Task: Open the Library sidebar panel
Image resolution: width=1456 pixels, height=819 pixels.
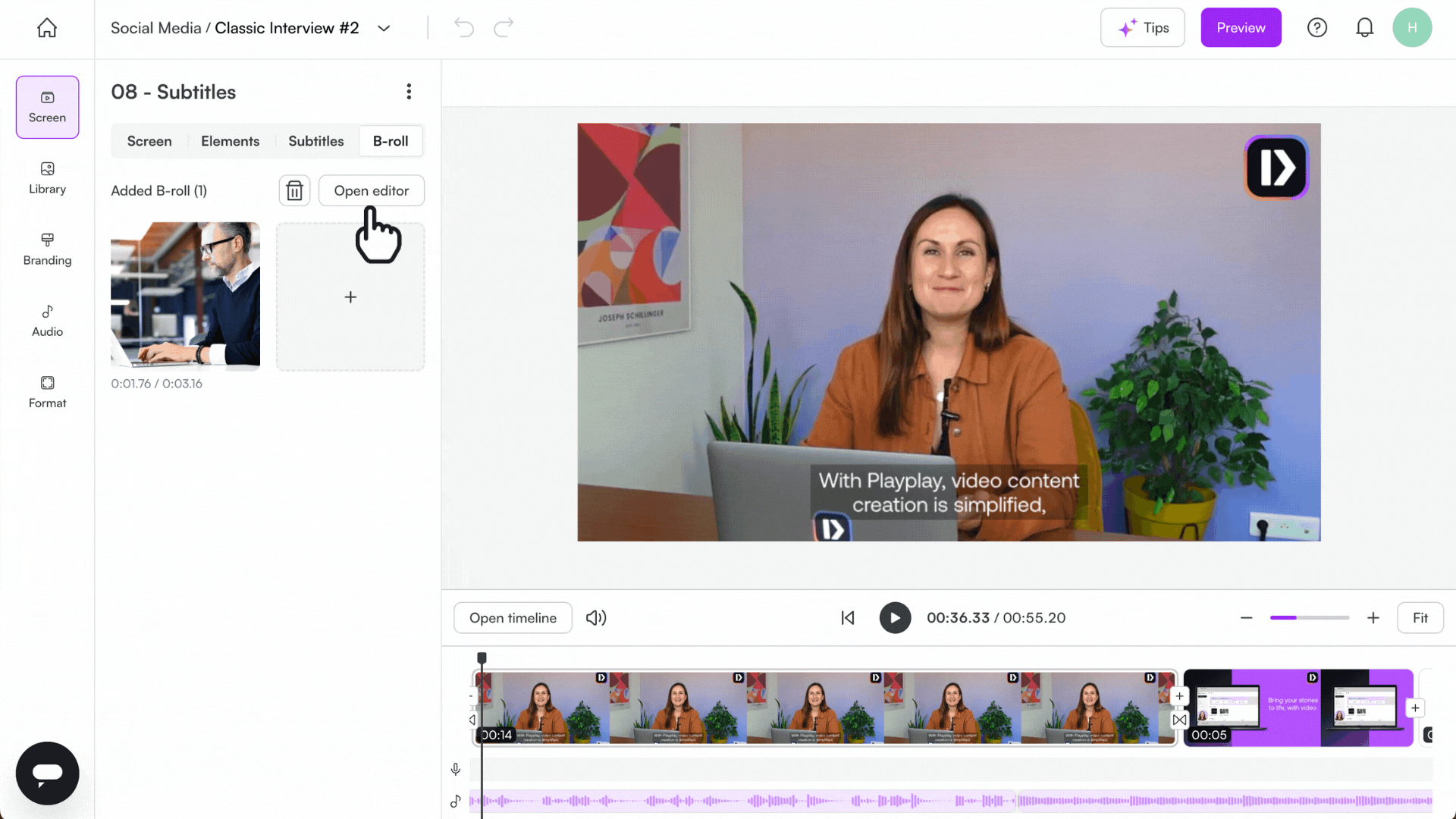Action: (x=47, y=177)
